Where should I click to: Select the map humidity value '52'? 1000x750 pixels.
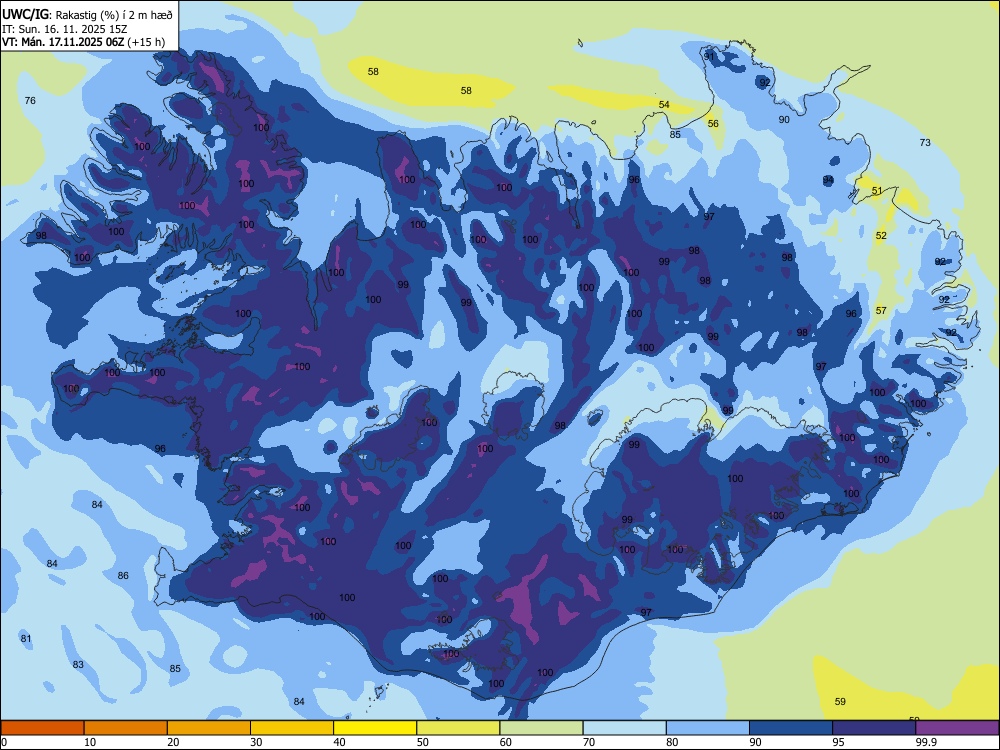[x=881, y=235]
